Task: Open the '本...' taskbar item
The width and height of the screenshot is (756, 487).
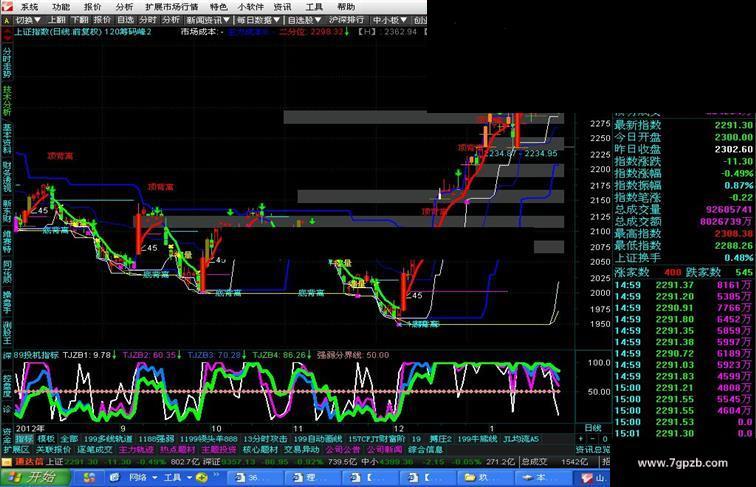Action: click(x=543, y=478)
